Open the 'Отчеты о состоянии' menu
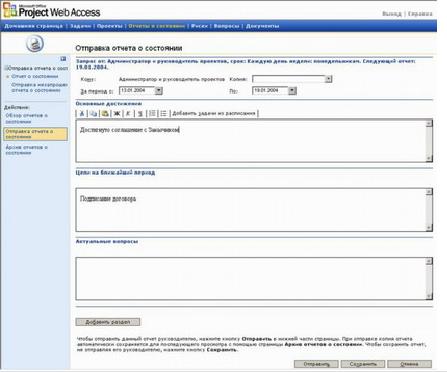 point(157,26)
